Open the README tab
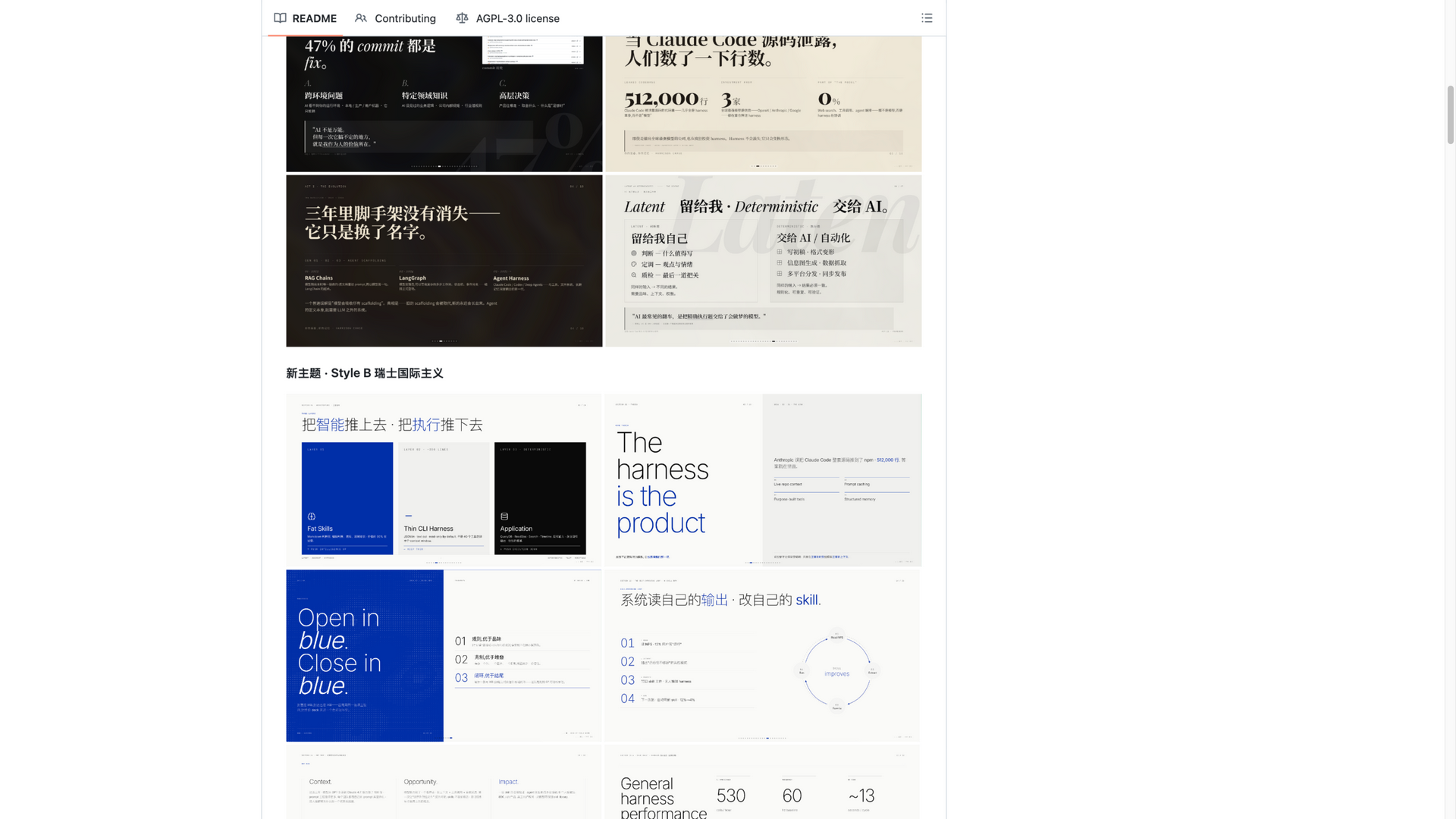 [x=305, y=18]
